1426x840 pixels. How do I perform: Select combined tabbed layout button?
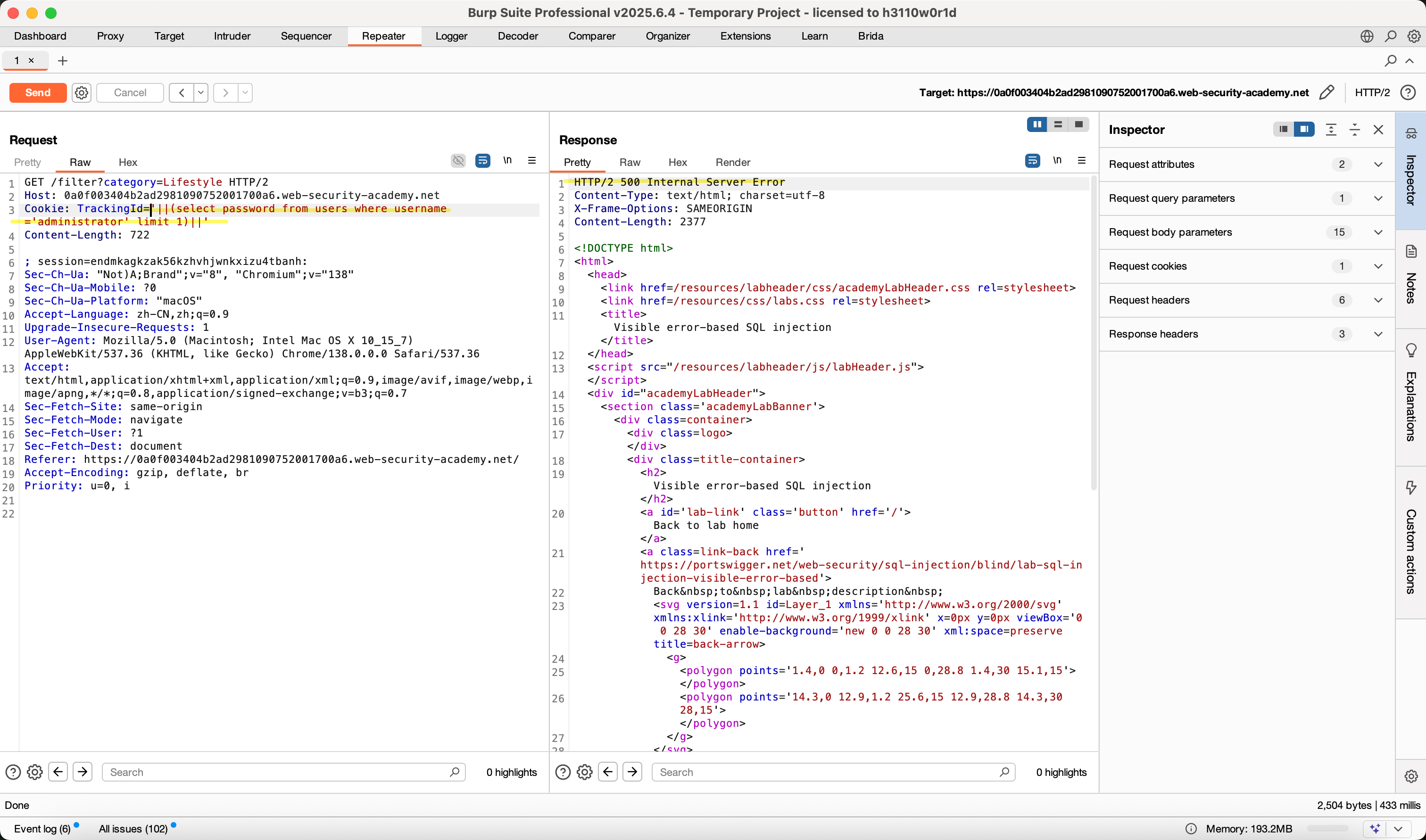tap(1078, 124)
